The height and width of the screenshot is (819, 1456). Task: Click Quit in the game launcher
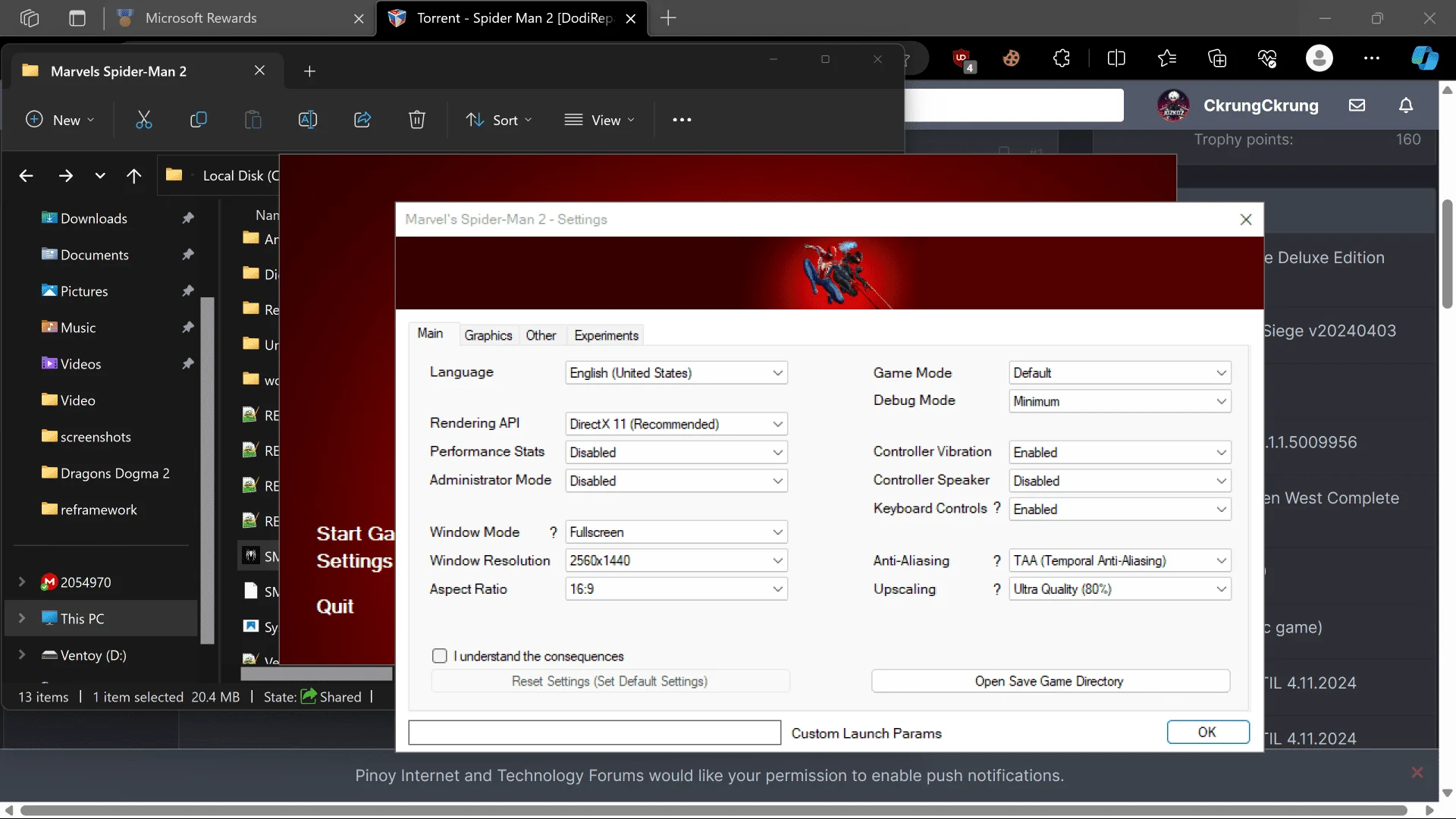335,607
